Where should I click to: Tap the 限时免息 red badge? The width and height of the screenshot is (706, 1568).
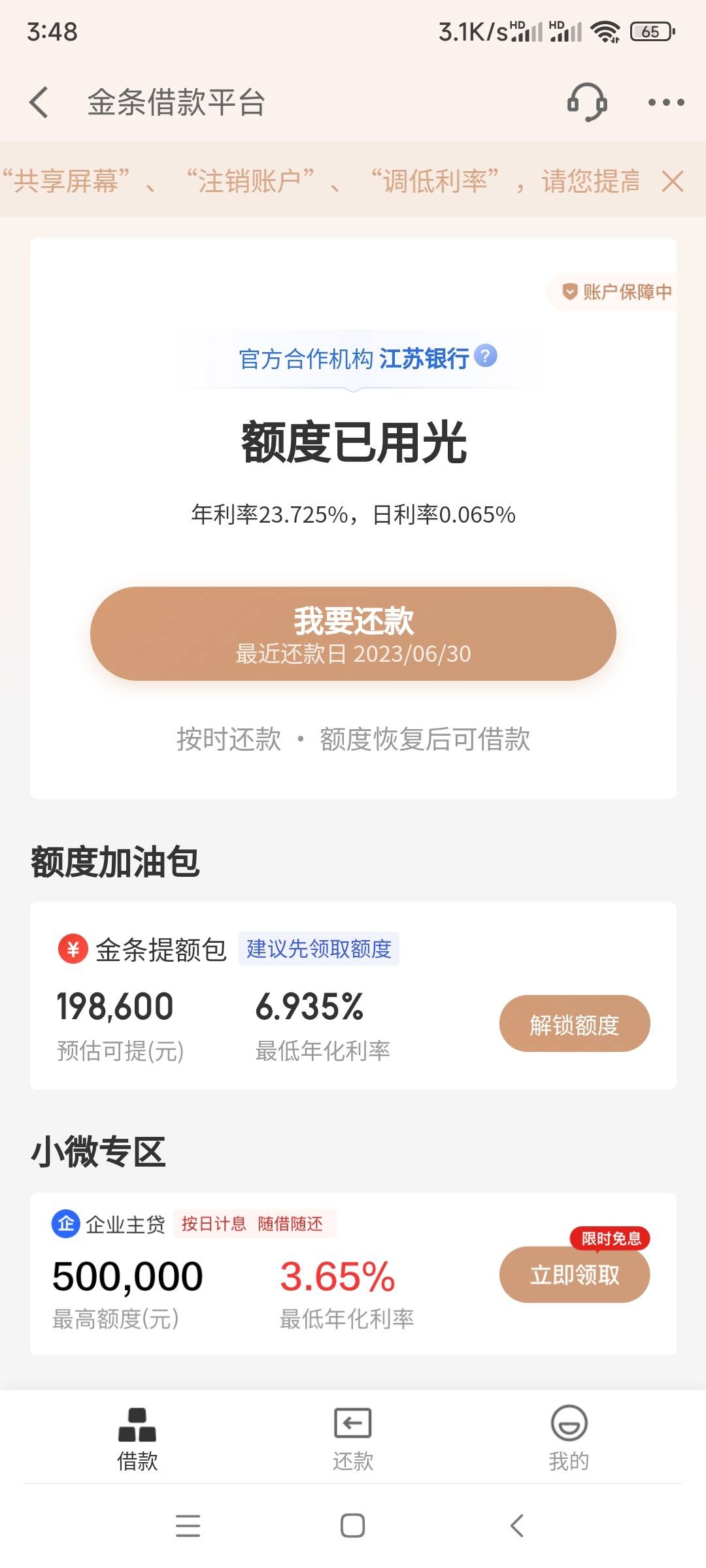(611, 1238)
